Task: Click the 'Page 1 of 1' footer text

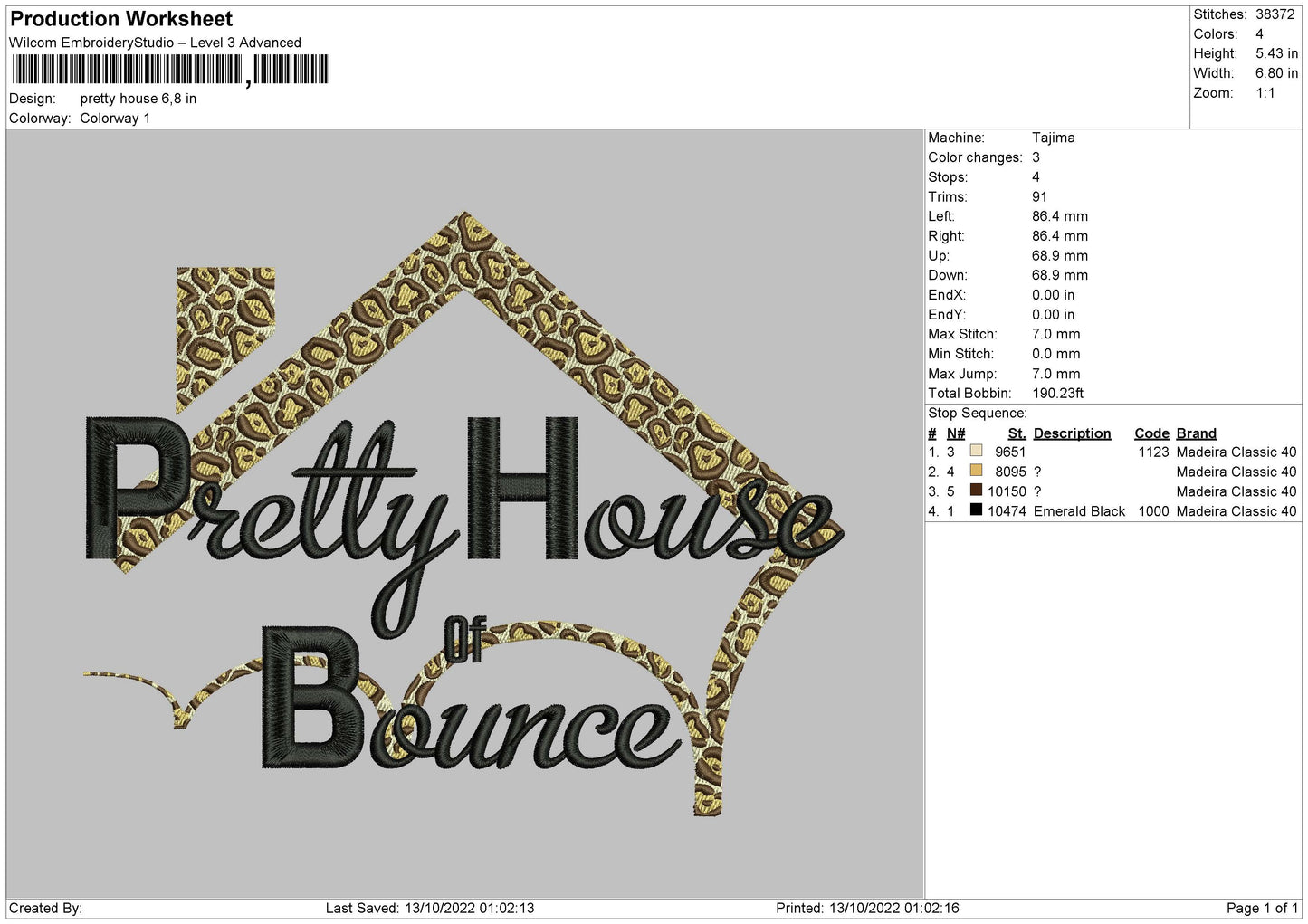Action: pyautogui.click(x=1262, y=909)
